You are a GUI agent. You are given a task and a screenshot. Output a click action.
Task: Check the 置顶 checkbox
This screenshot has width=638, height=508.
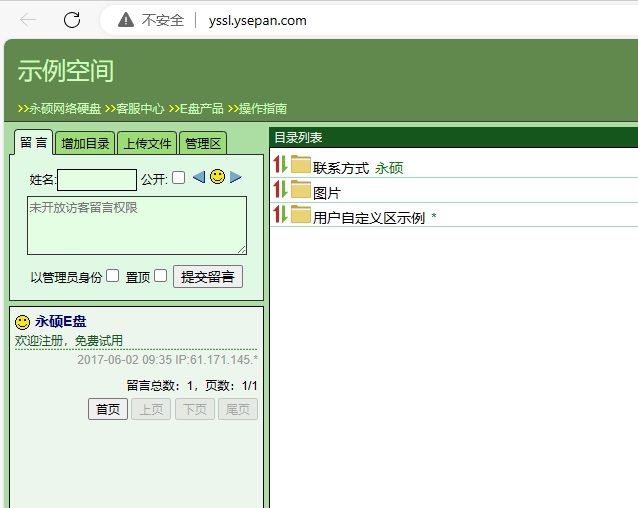(160, 276)
